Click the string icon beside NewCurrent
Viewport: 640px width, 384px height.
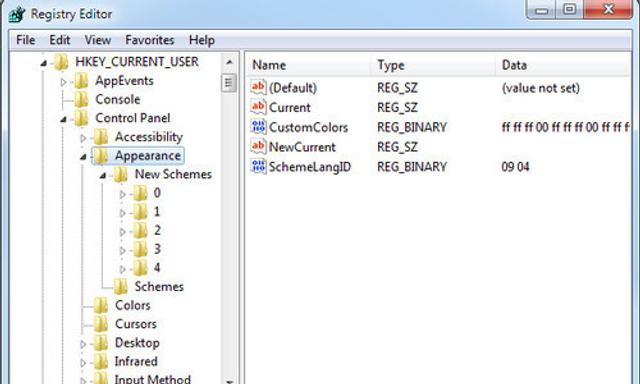[258, 146]
